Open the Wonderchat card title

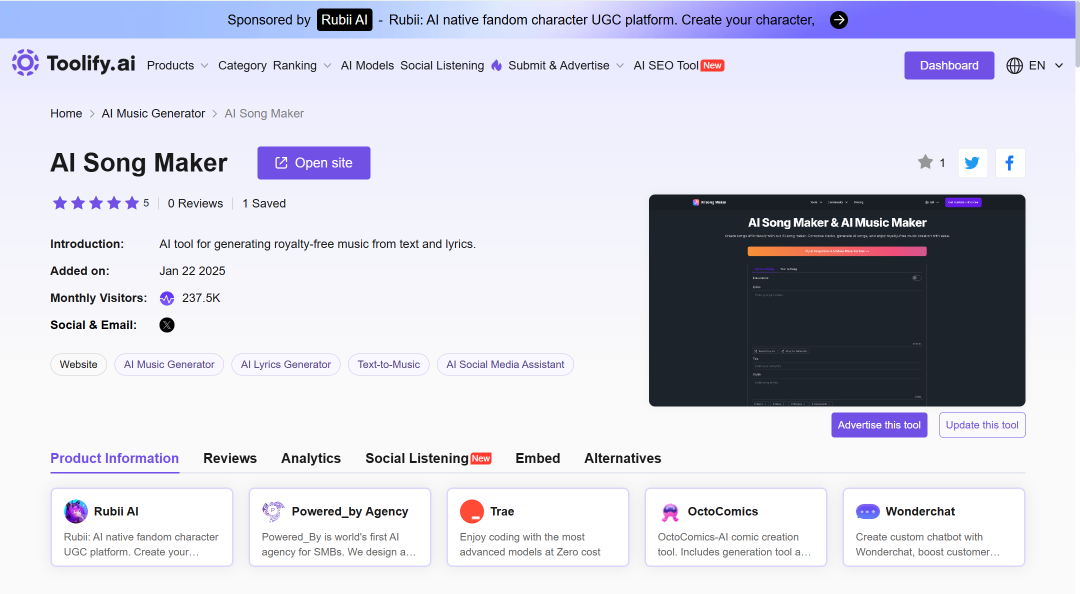click(x=920, y=511)
